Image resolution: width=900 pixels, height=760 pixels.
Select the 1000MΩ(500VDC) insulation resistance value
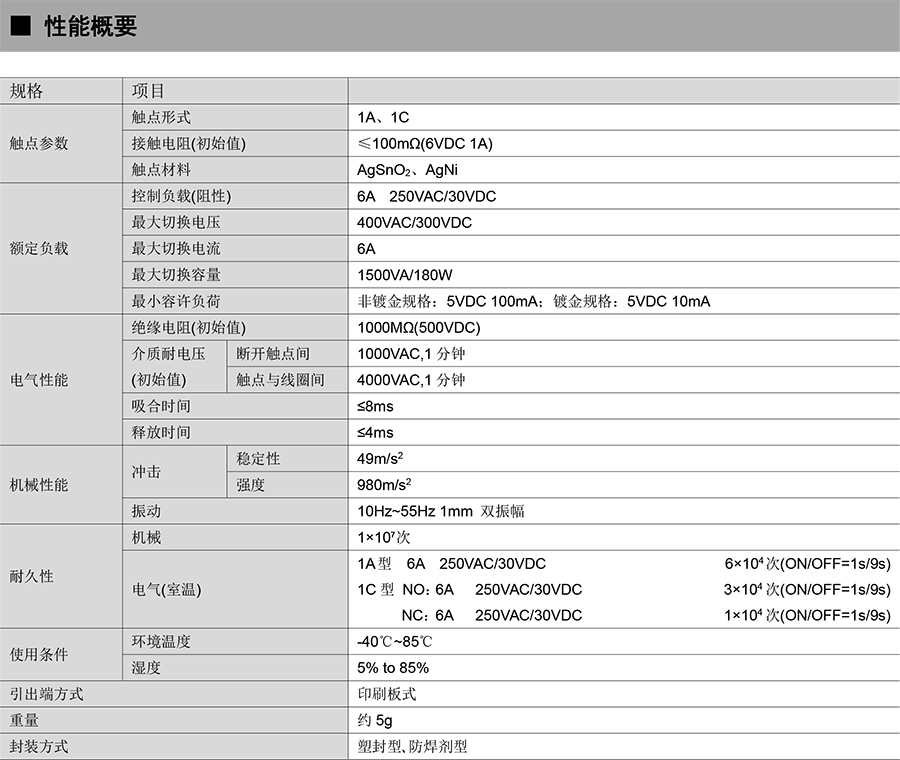[x=419, y=327]
